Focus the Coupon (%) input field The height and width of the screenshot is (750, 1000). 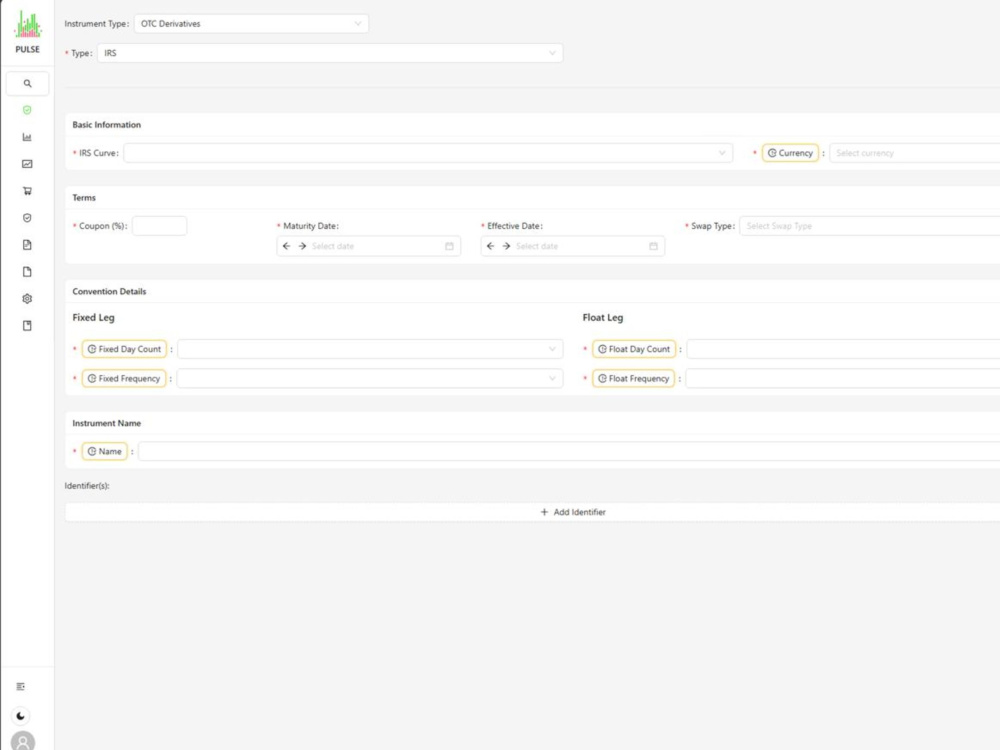[x=159, y=226]
